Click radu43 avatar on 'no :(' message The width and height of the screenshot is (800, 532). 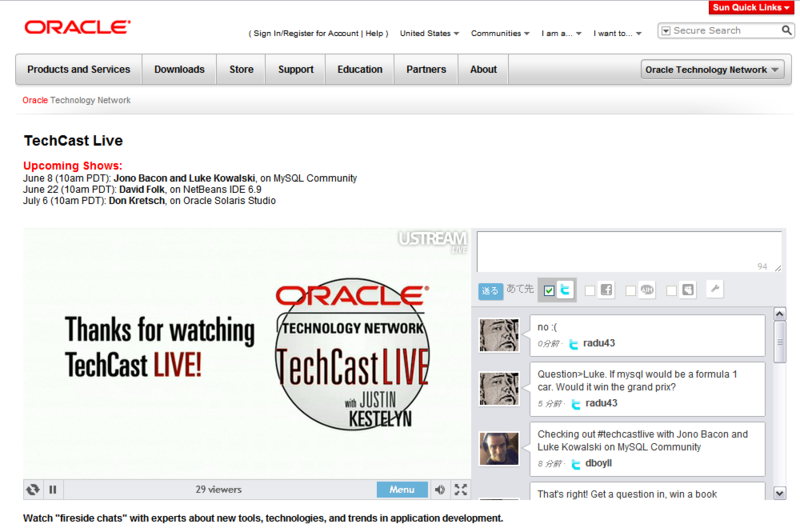point(499,335)
